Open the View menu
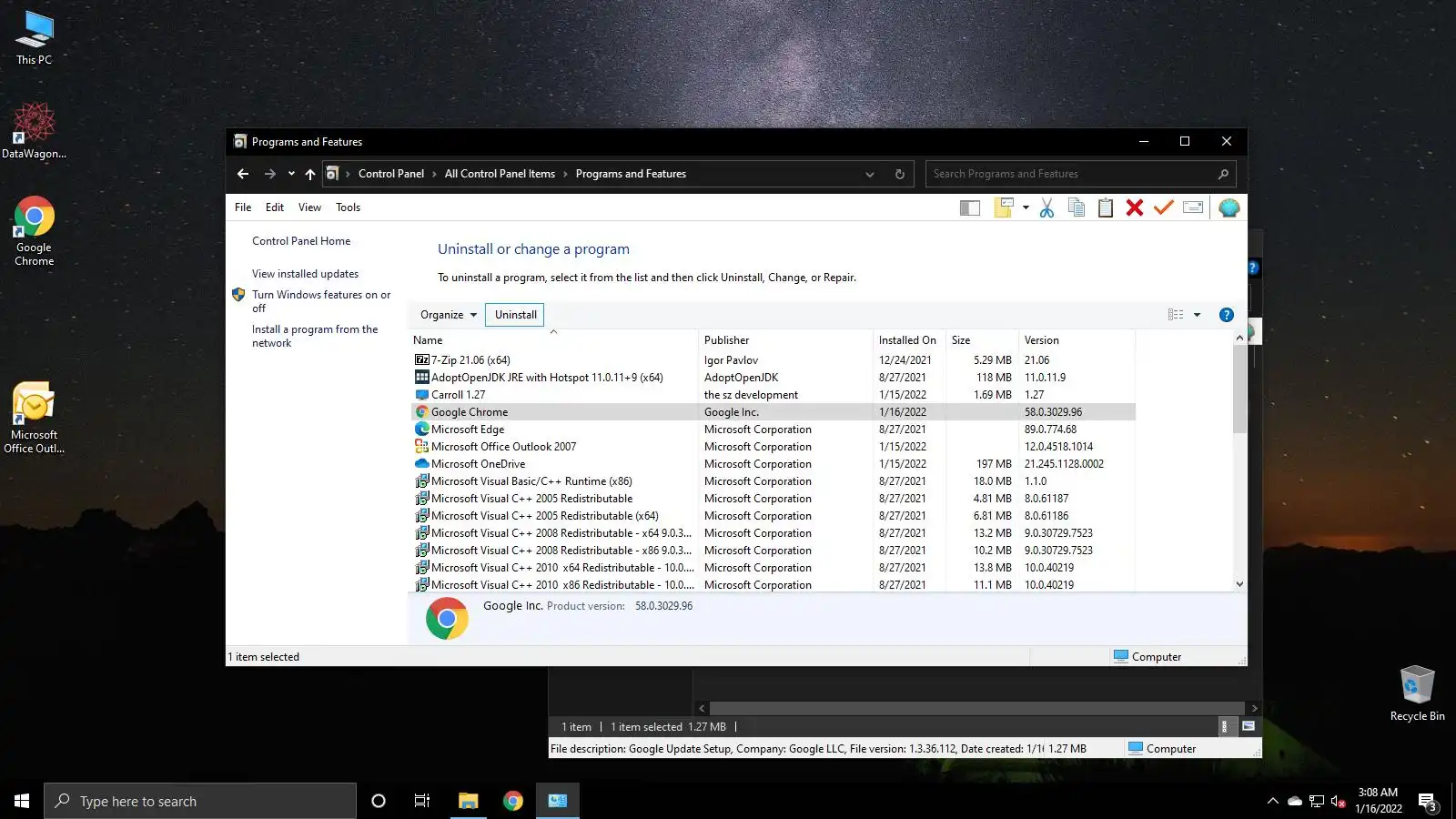The width and height of the screenshot is (1456, 819). [309, 207]
